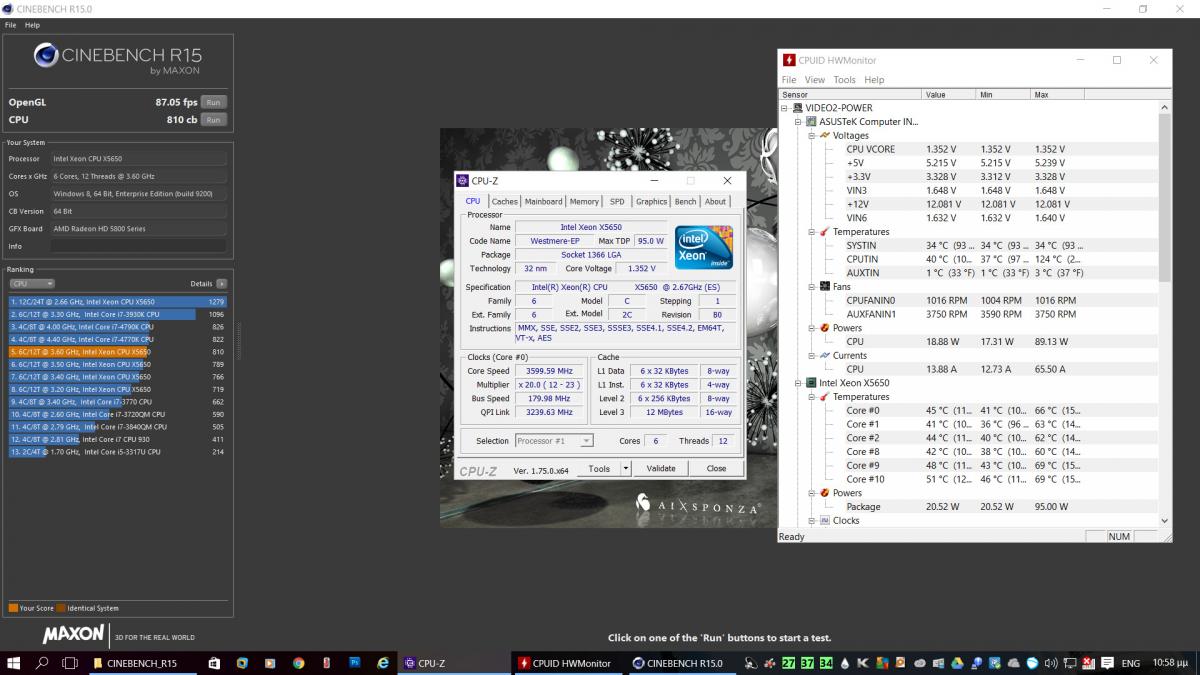
Task: Open the HWMonitor Help menu
Action: click(874, 79)
